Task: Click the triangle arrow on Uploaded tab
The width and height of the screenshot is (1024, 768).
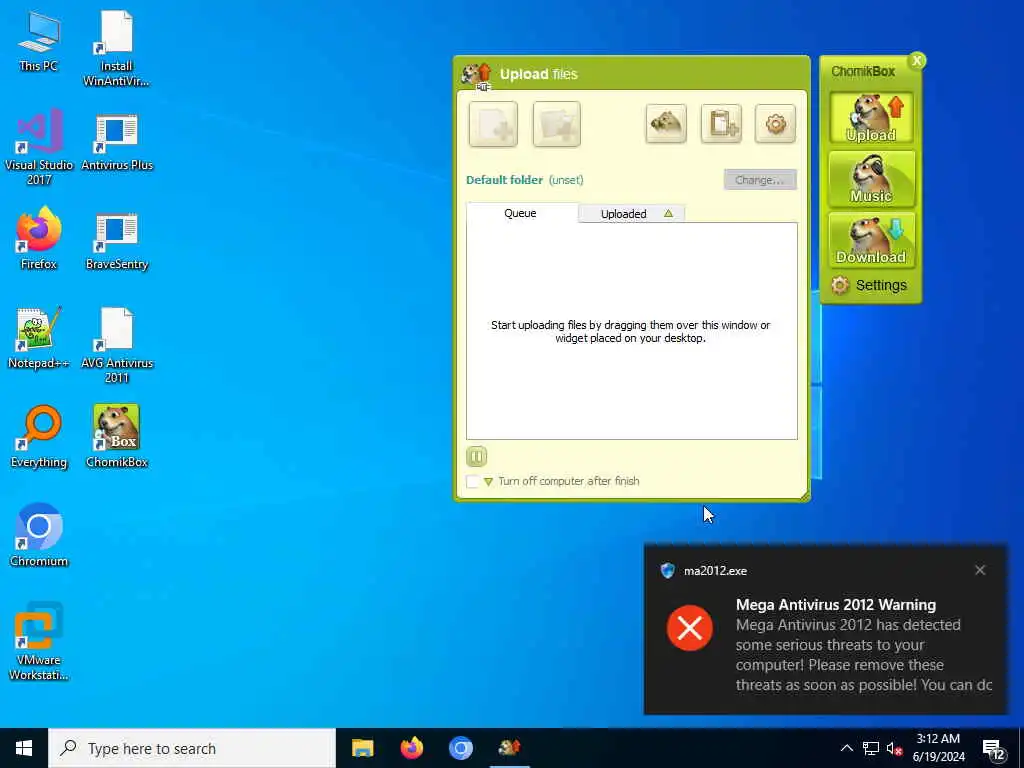Action: coord(668,214)
